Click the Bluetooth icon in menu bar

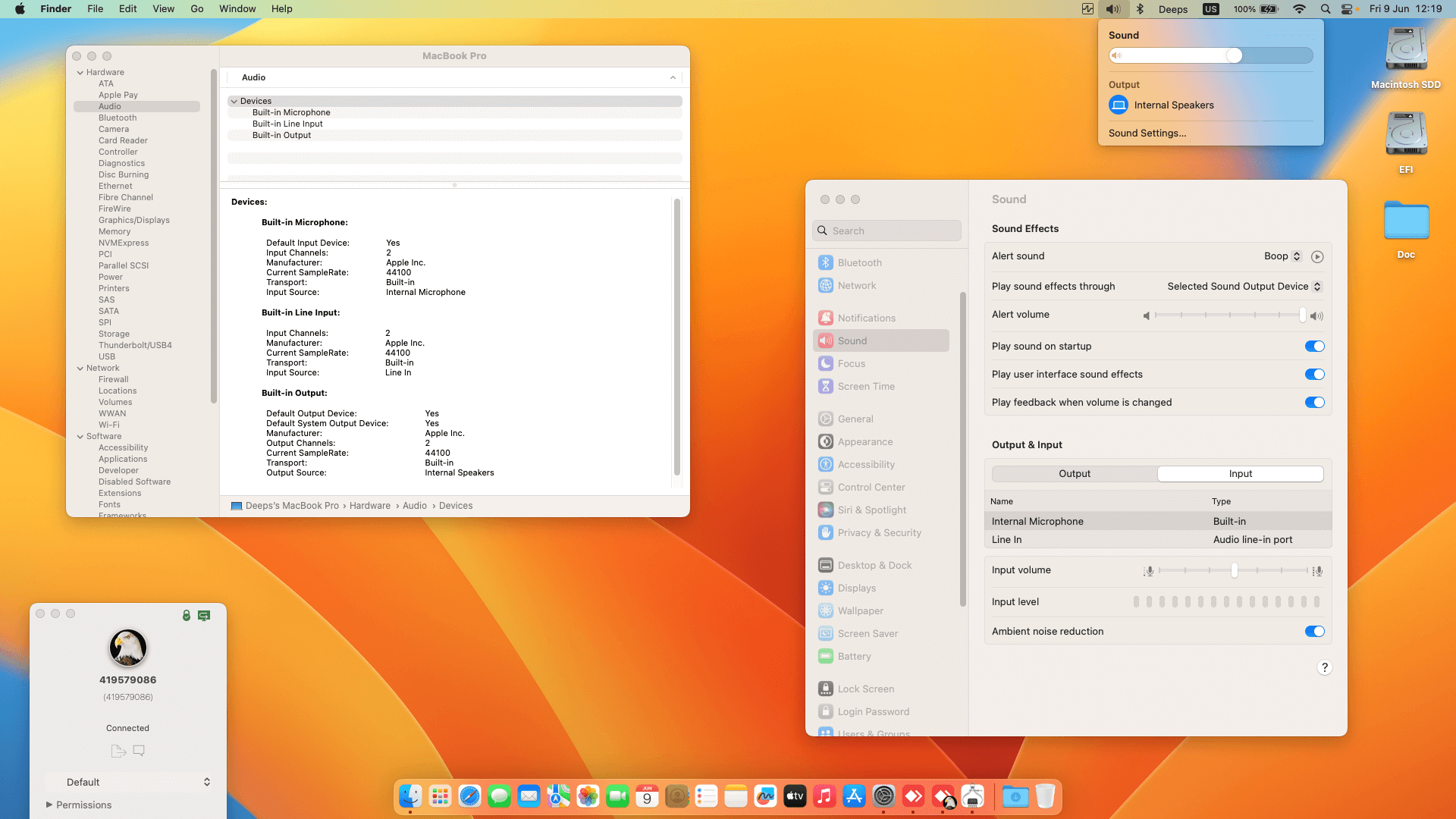[x=1140, y=9]
